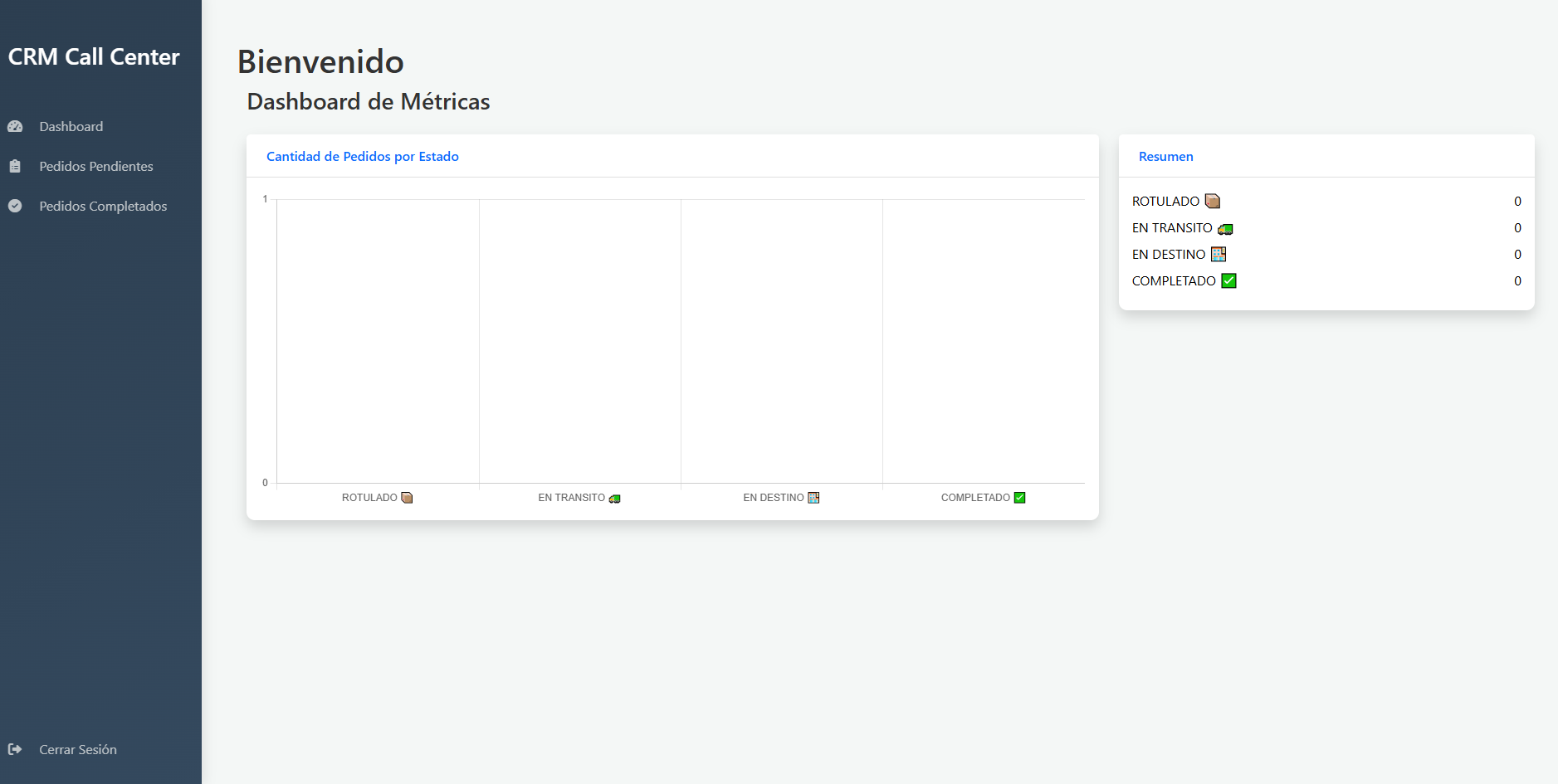Click the package icon next to ROTULADO in Resumen

click(1212, 202)
